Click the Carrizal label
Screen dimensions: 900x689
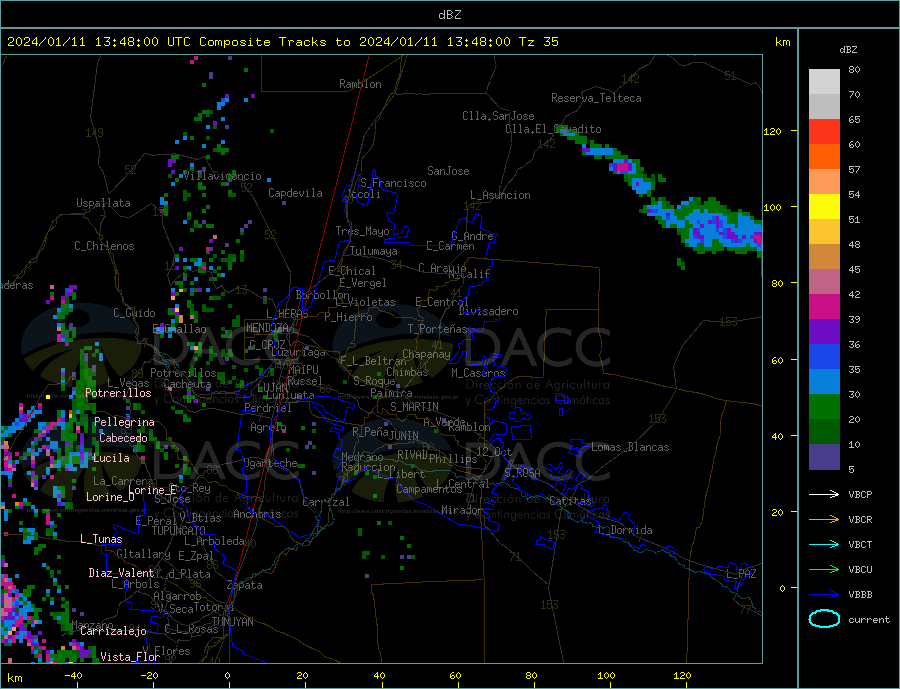point(326,502)
